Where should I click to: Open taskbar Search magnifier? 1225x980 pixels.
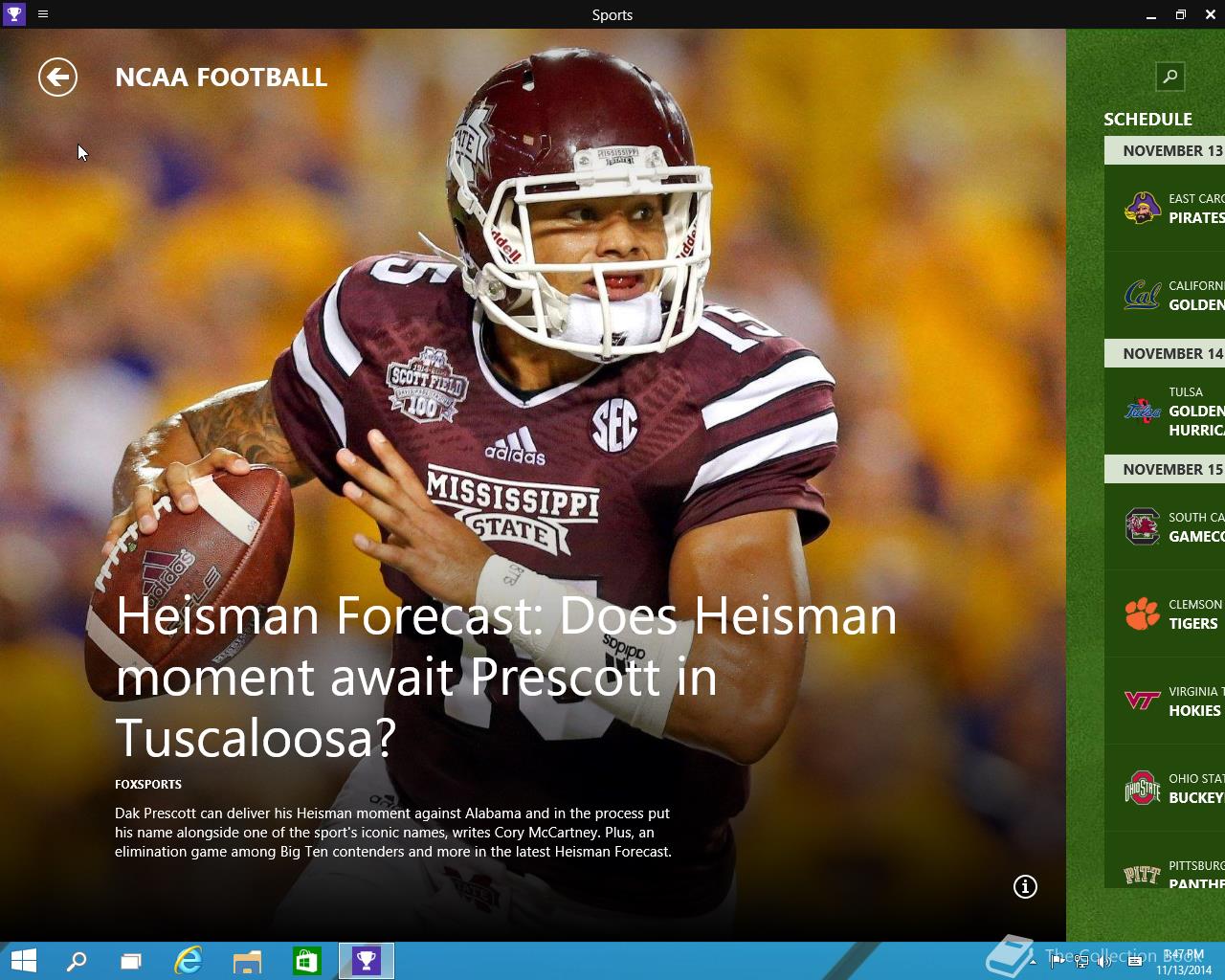tap(76, 961)
